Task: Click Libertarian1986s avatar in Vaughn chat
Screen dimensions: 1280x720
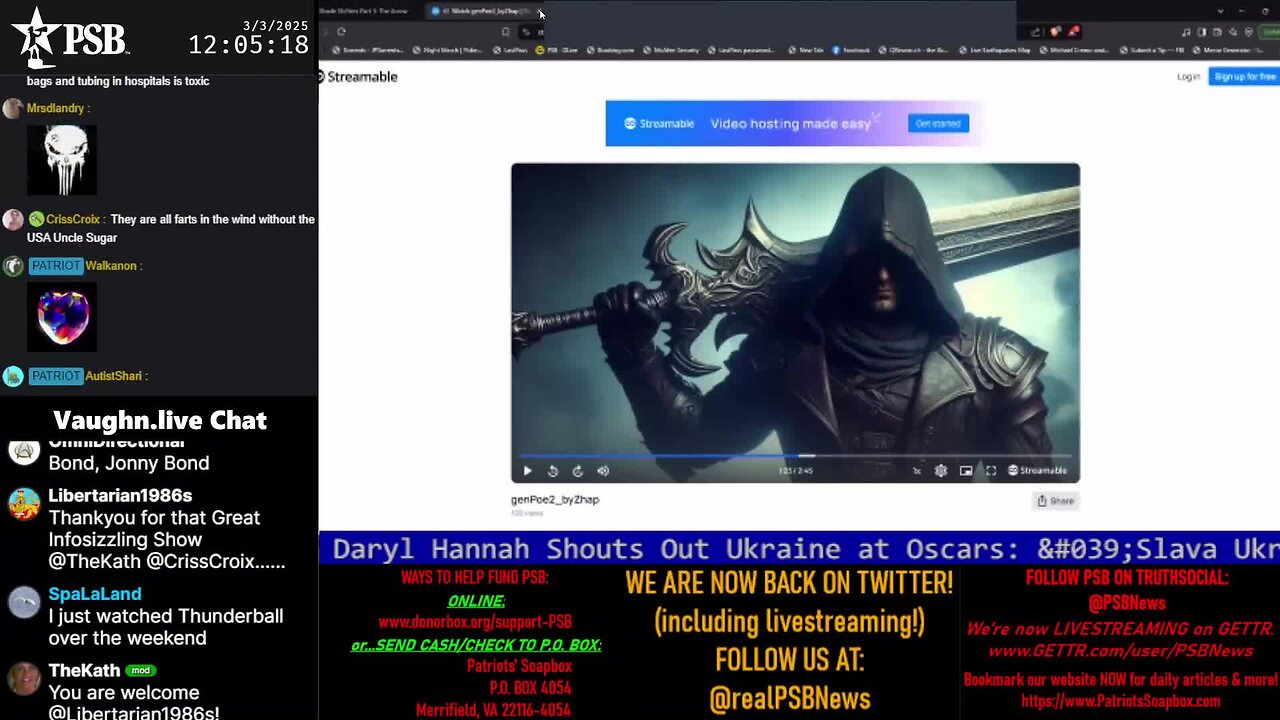Action: [x=24, y=505]
